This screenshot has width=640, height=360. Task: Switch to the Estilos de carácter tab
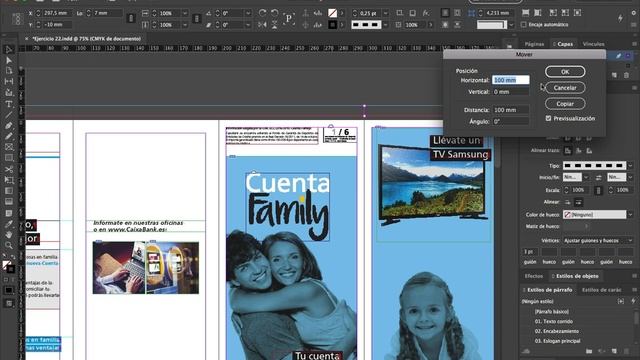click(x=602, y=290)
